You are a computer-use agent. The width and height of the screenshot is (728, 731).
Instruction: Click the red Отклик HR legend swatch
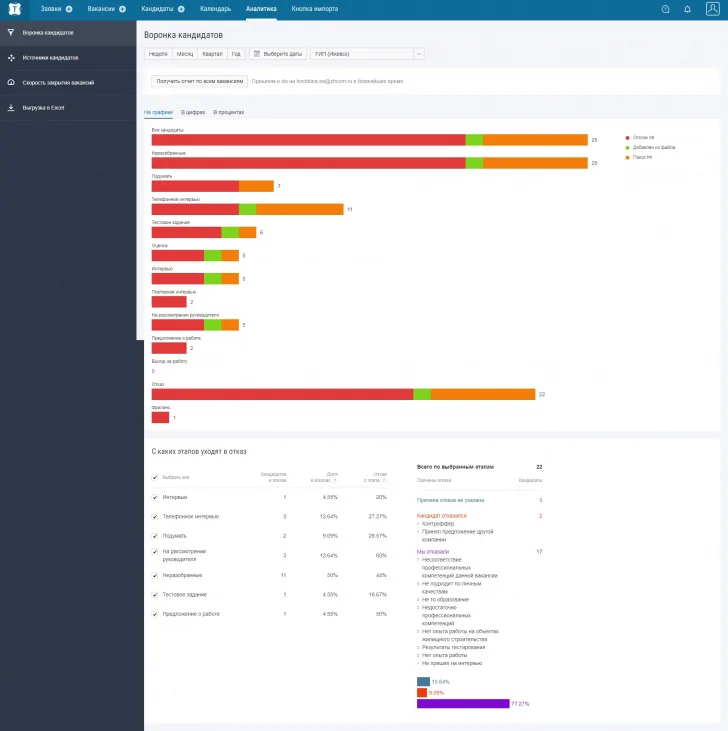[626, 137]
